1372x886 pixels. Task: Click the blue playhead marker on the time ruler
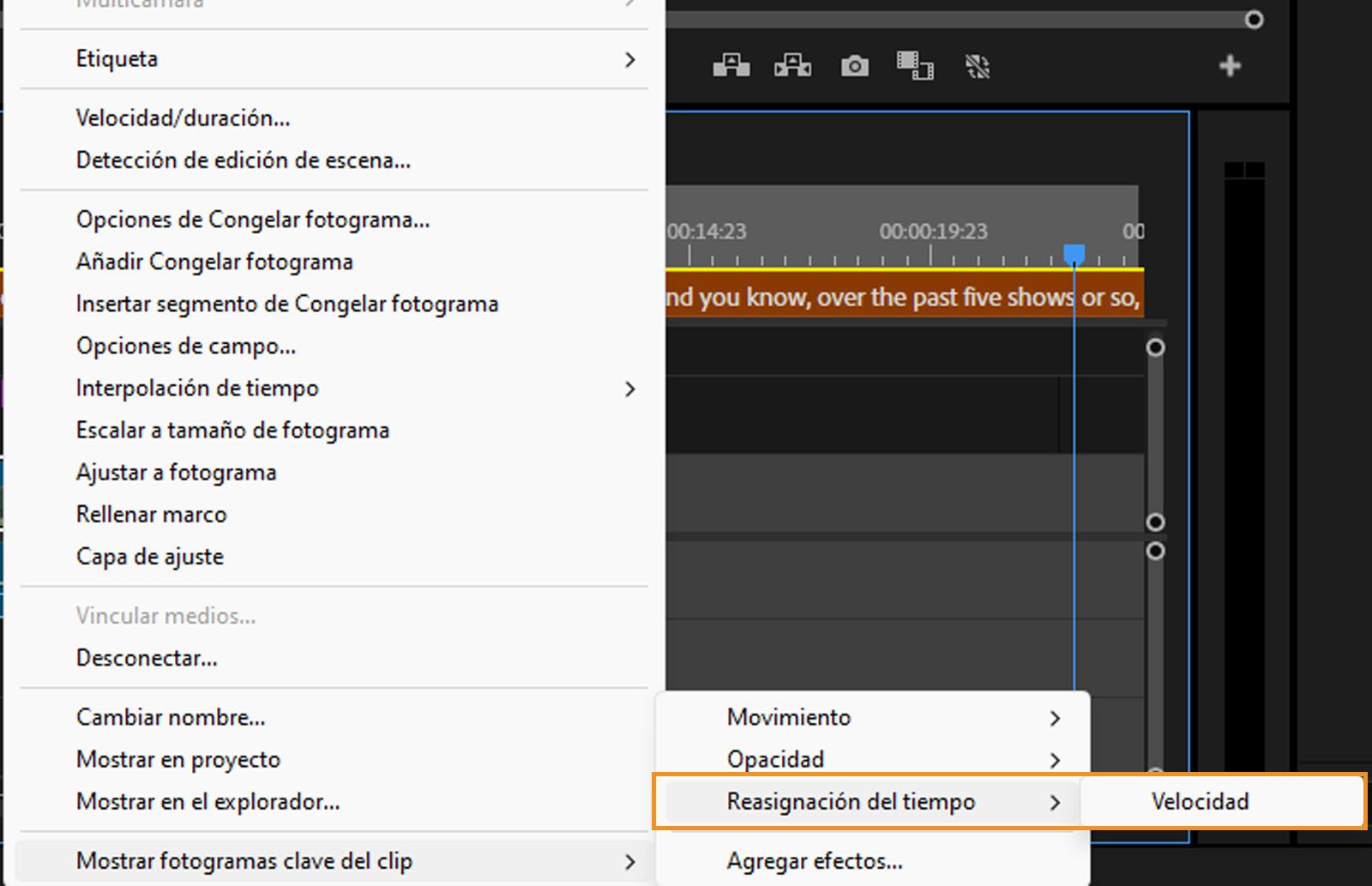pos(1074,253)
